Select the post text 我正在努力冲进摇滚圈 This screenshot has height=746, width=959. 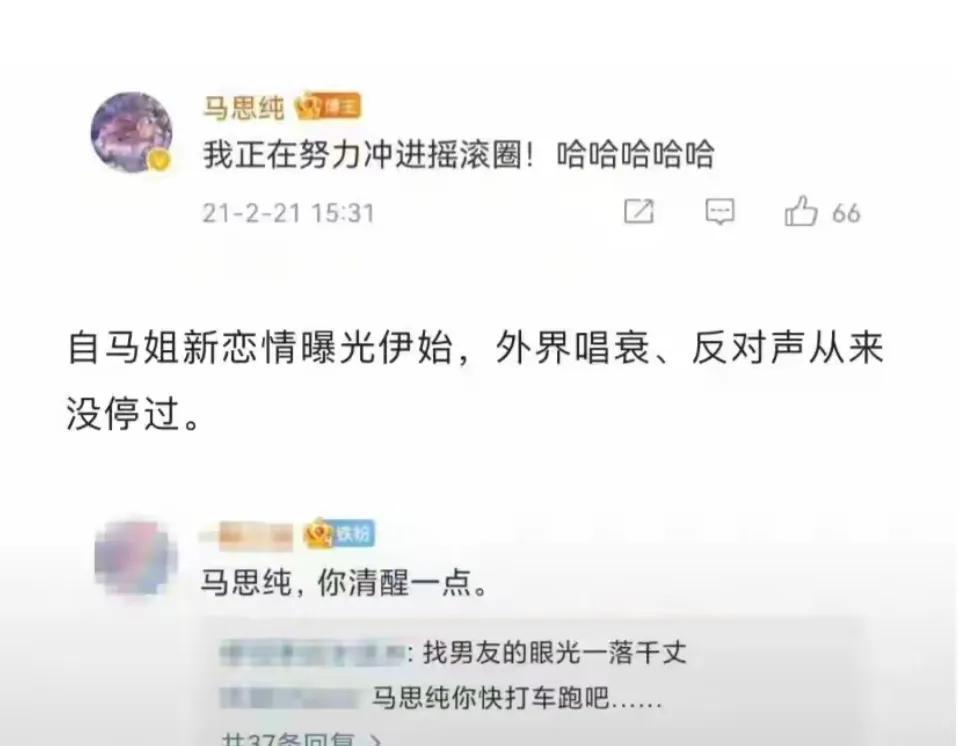pos(362,154)
